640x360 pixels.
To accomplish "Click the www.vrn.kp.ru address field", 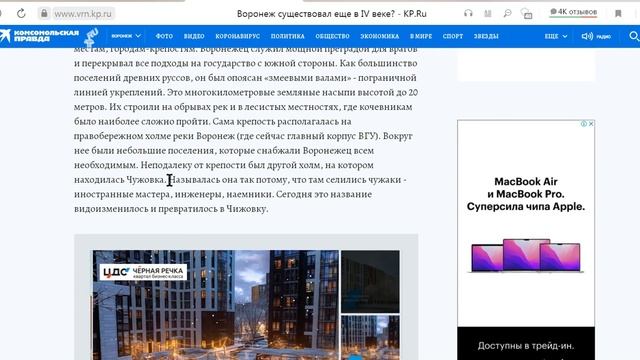I will [83, 14].
